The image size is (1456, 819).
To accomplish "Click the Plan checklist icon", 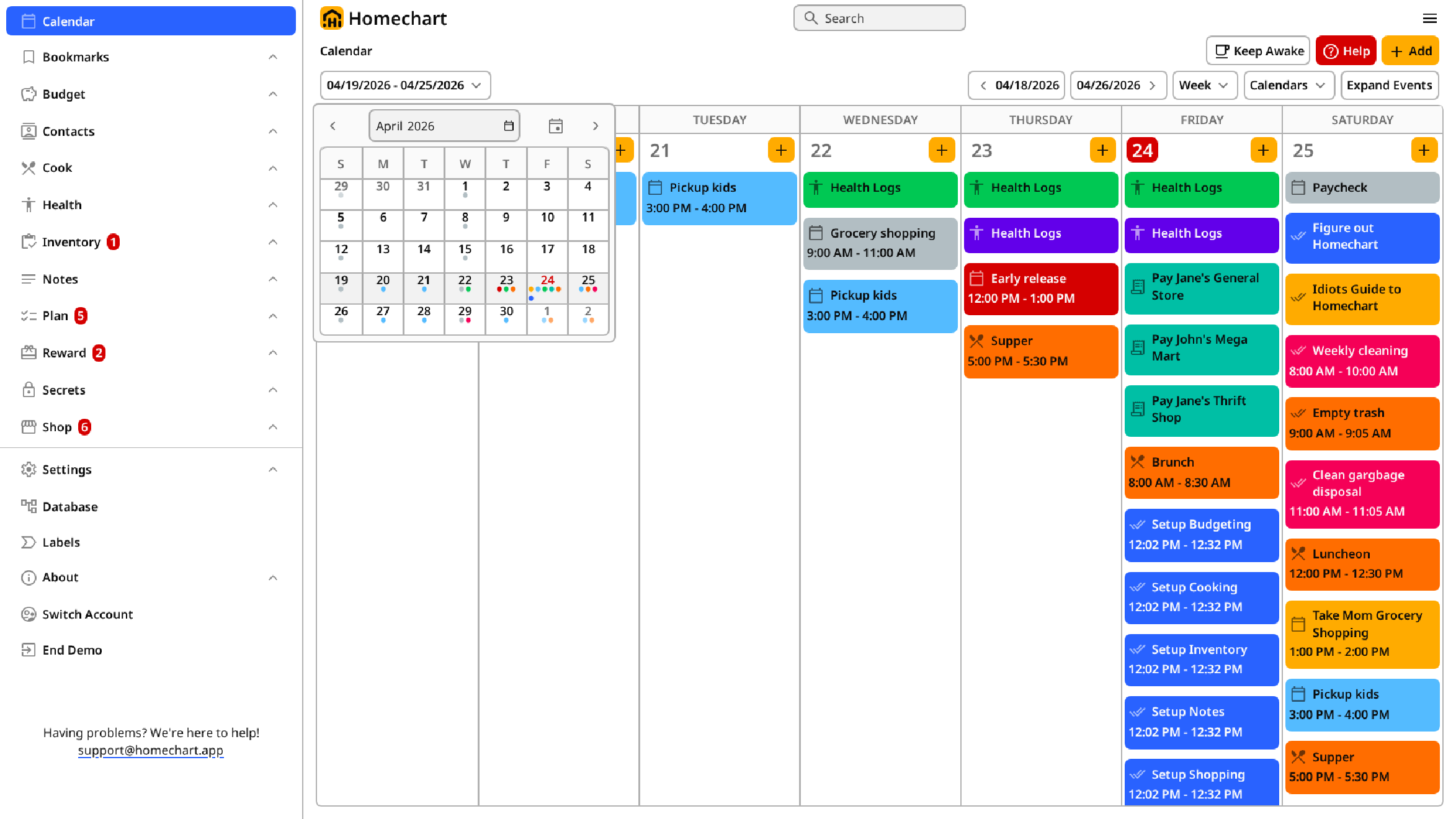I will coord(28,316).
